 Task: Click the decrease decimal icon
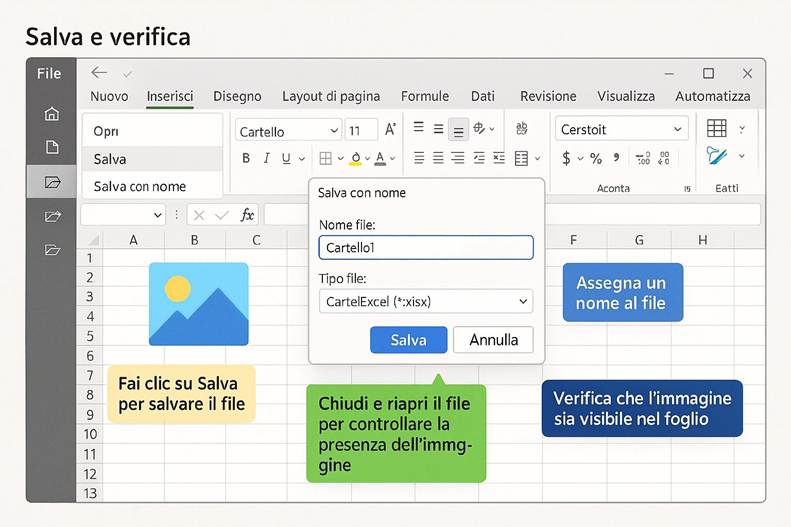click(x=664, y=158)
